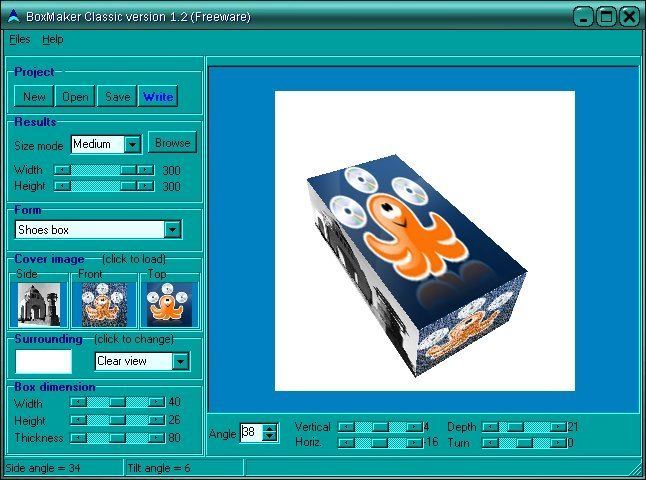Click left arrow of Box dimension Height

coord(78,420)
